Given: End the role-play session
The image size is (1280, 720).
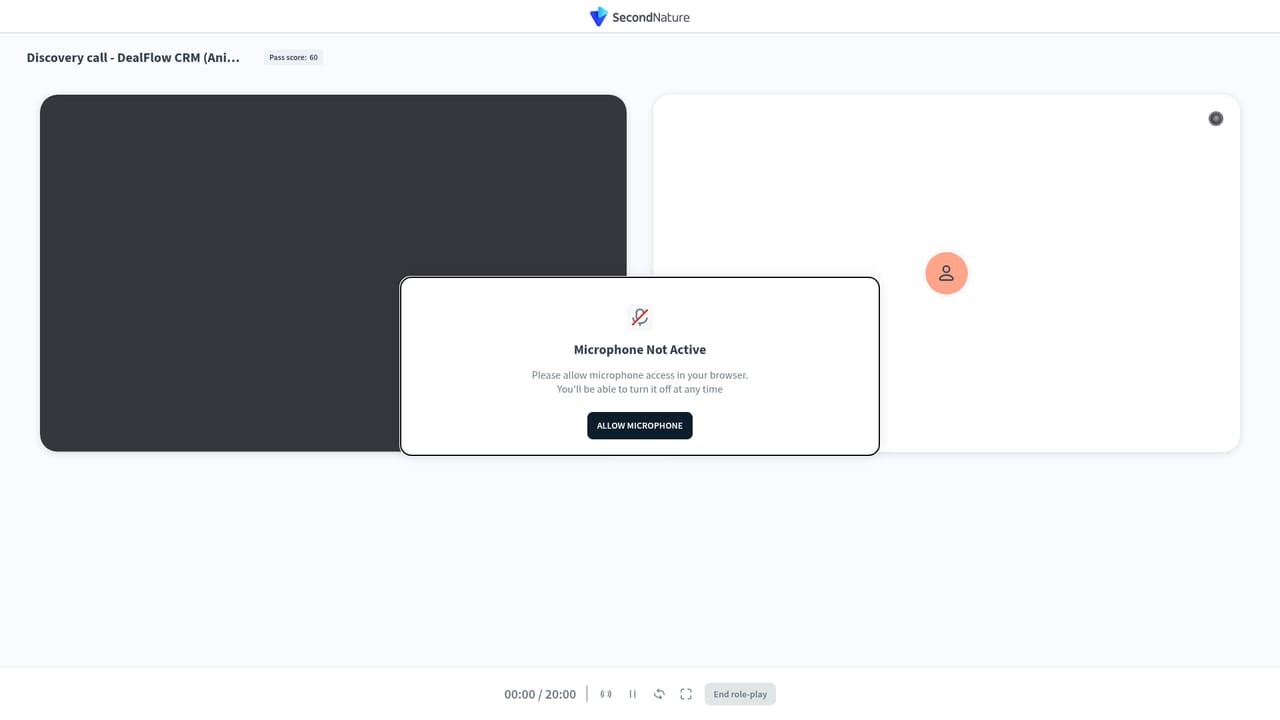Looking at the screenshot, I should [x=740, y=694].
